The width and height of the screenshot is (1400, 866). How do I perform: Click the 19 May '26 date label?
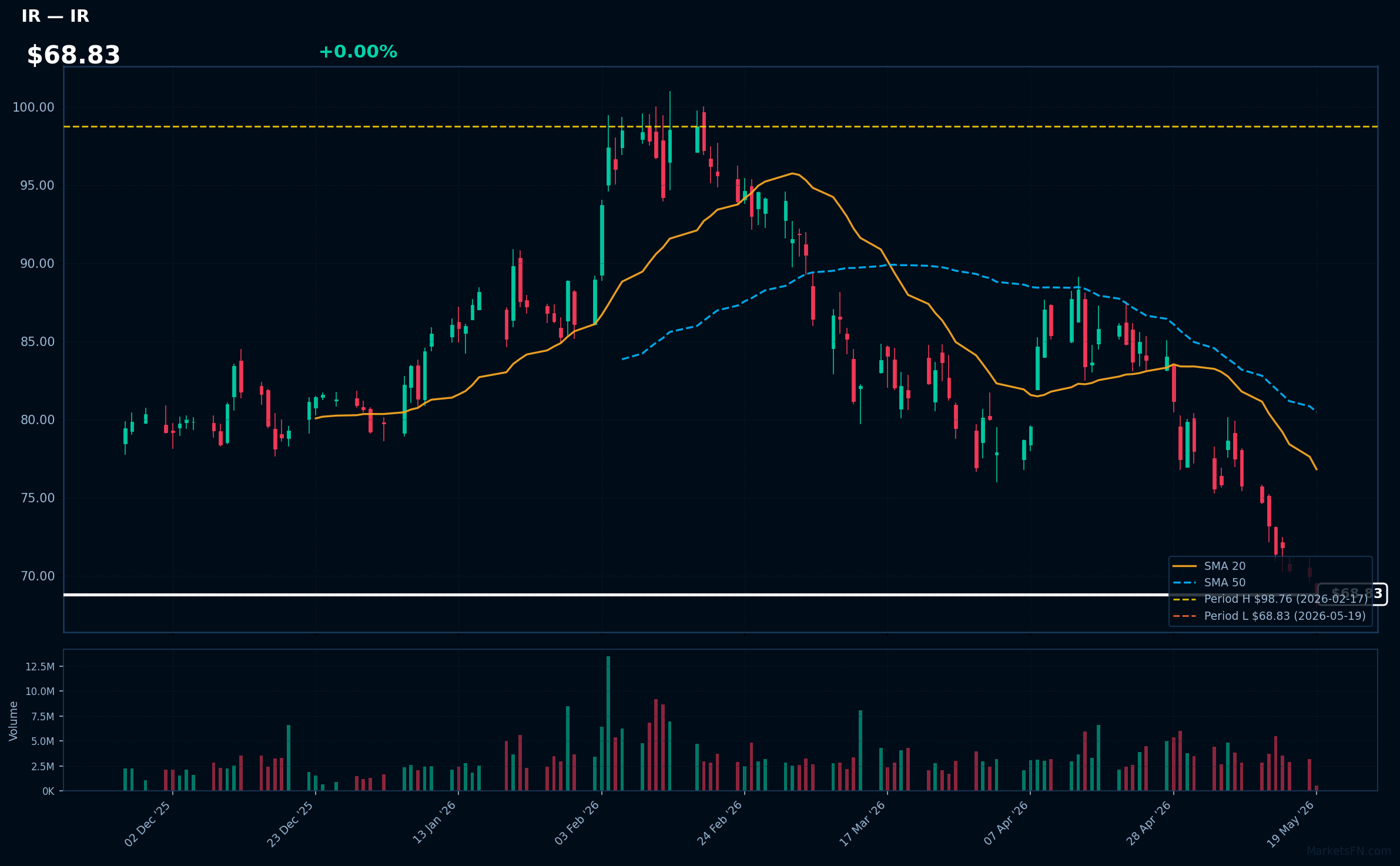coord(1291,824)
